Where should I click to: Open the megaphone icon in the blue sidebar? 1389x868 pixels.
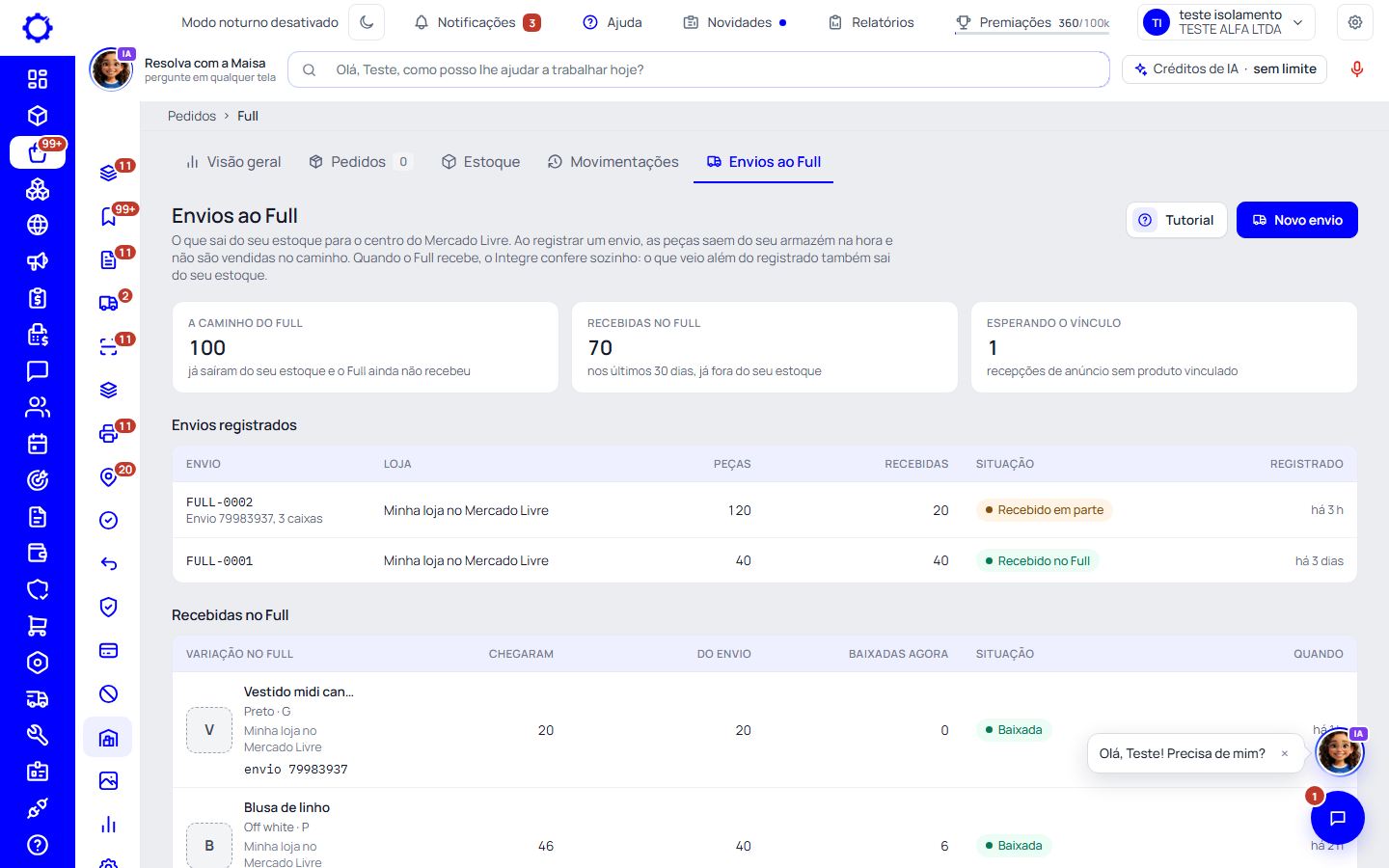pos(38,261)
